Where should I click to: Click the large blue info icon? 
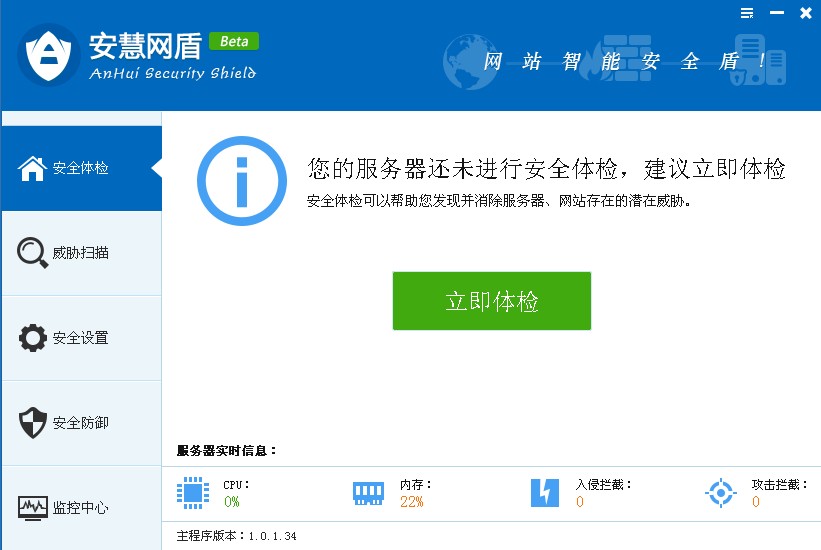(242, 181)
